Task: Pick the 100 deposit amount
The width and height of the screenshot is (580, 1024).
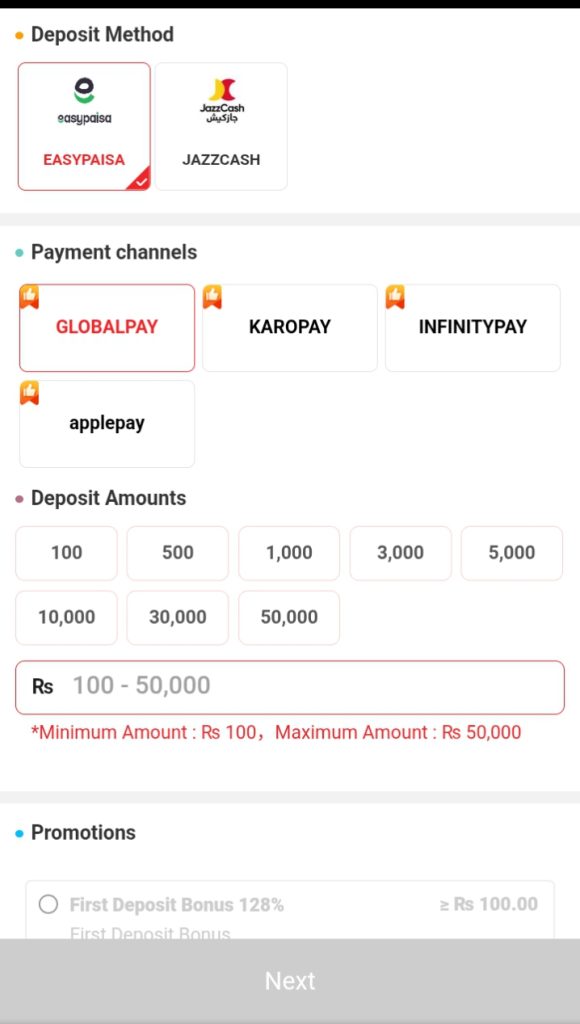Action: [67, 553]
